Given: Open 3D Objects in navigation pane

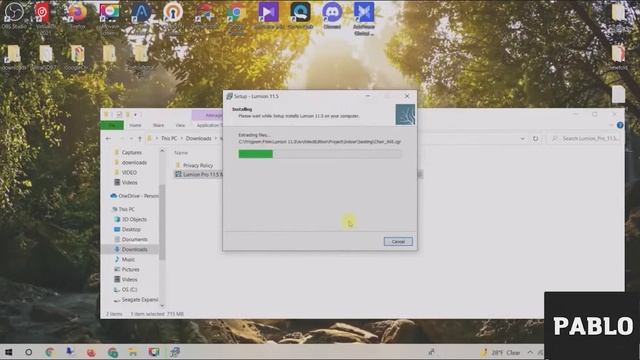Looking at the screenshot, I should [134, 219].
